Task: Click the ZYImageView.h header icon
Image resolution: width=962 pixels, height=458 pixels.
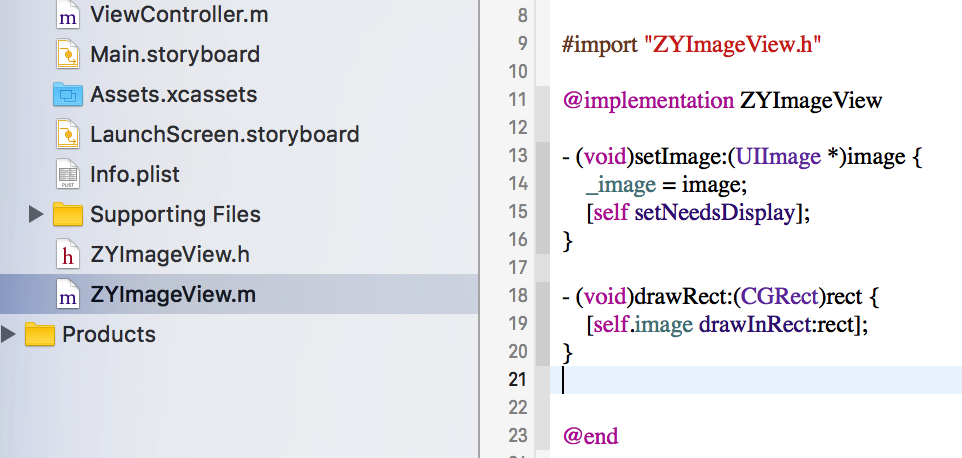Action: click(67, 255)
